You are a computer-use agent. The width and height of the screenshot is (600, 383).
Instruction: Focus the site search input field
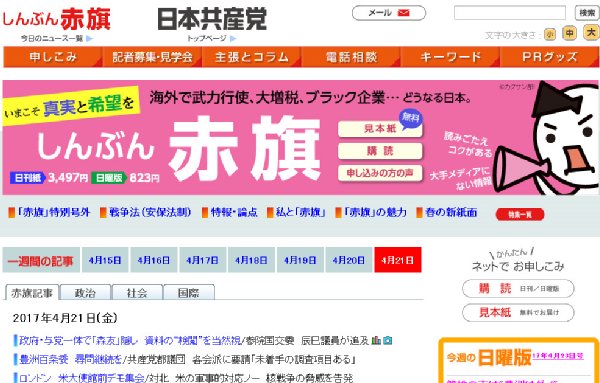pos(510,13)
